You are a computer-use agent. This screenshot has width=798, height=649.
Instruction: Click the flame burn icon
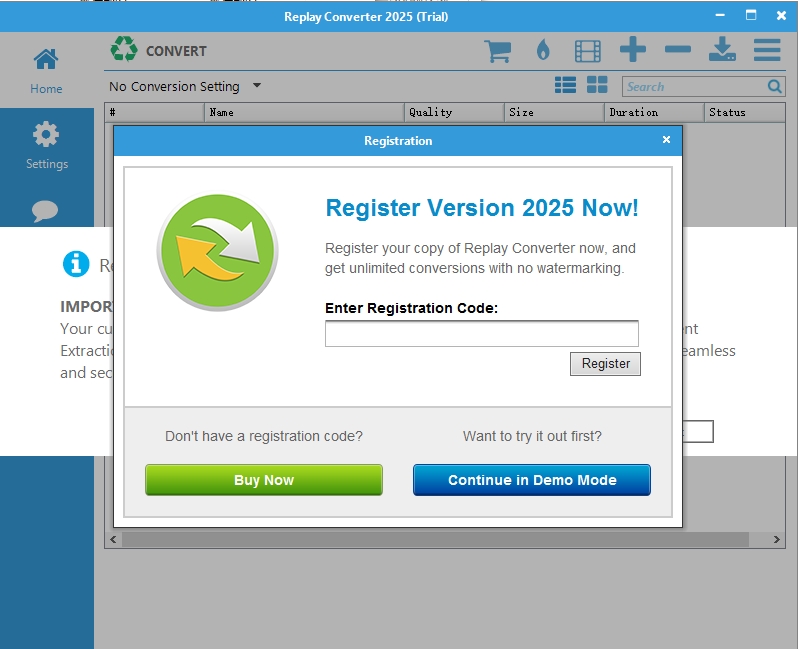click(x=543, y=51)
